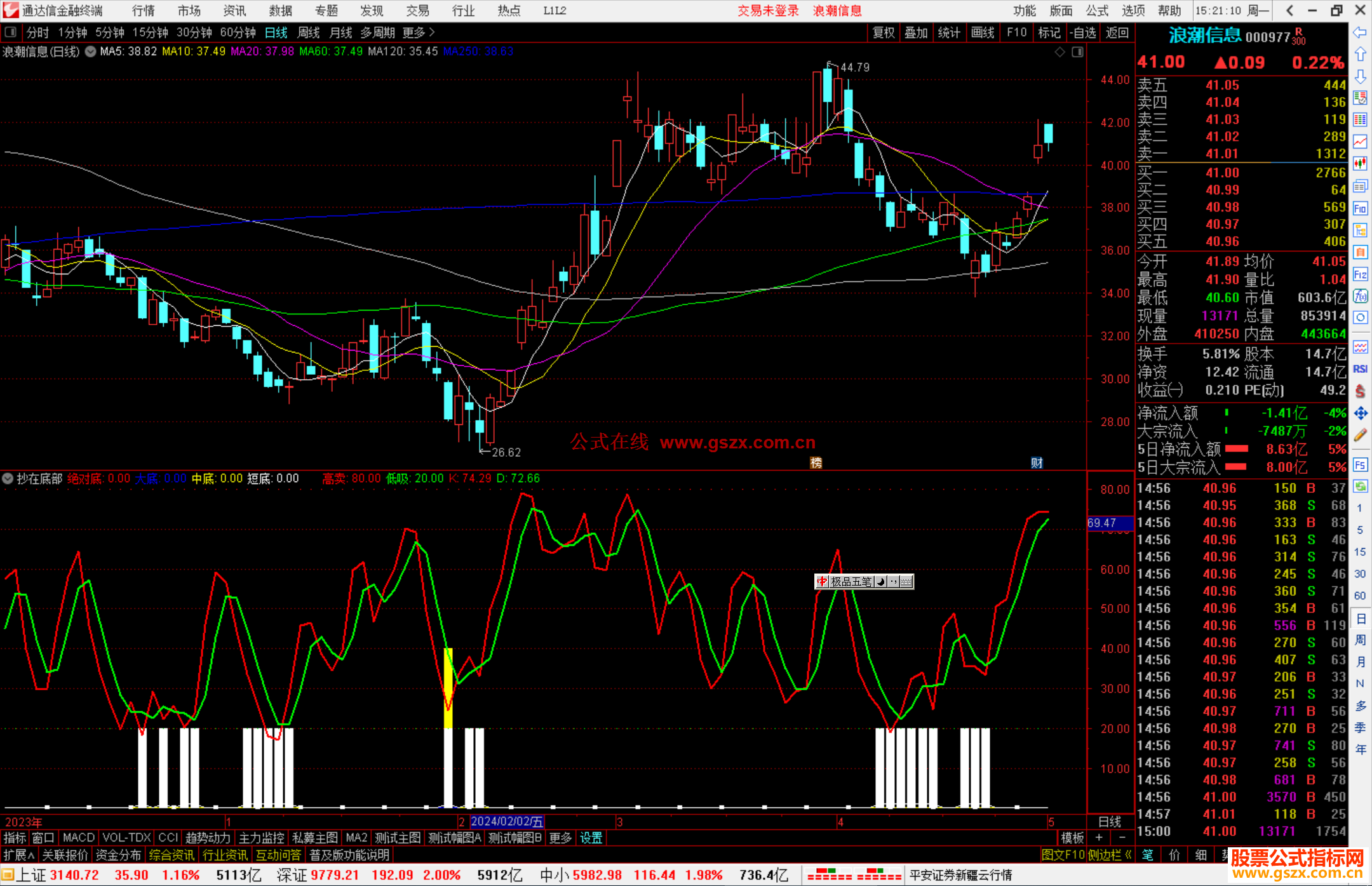Click the 设置 link in indicator tab bar
Image resolution: width=1372 pixels, height=886 pixels.
[590, 838]
